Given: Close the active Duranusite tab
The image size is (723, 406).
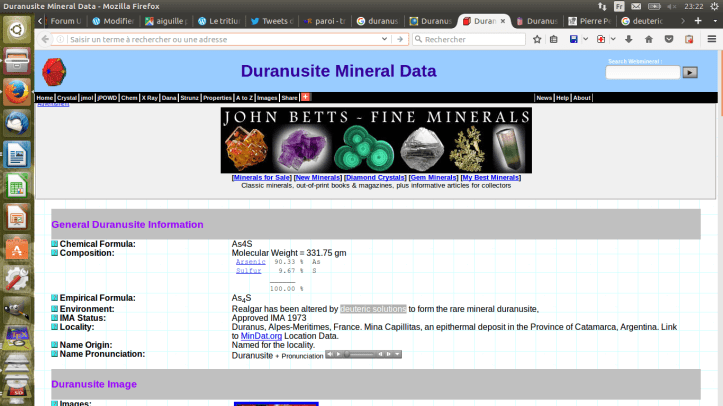Looking at the screenshot, I should [503, 21].
